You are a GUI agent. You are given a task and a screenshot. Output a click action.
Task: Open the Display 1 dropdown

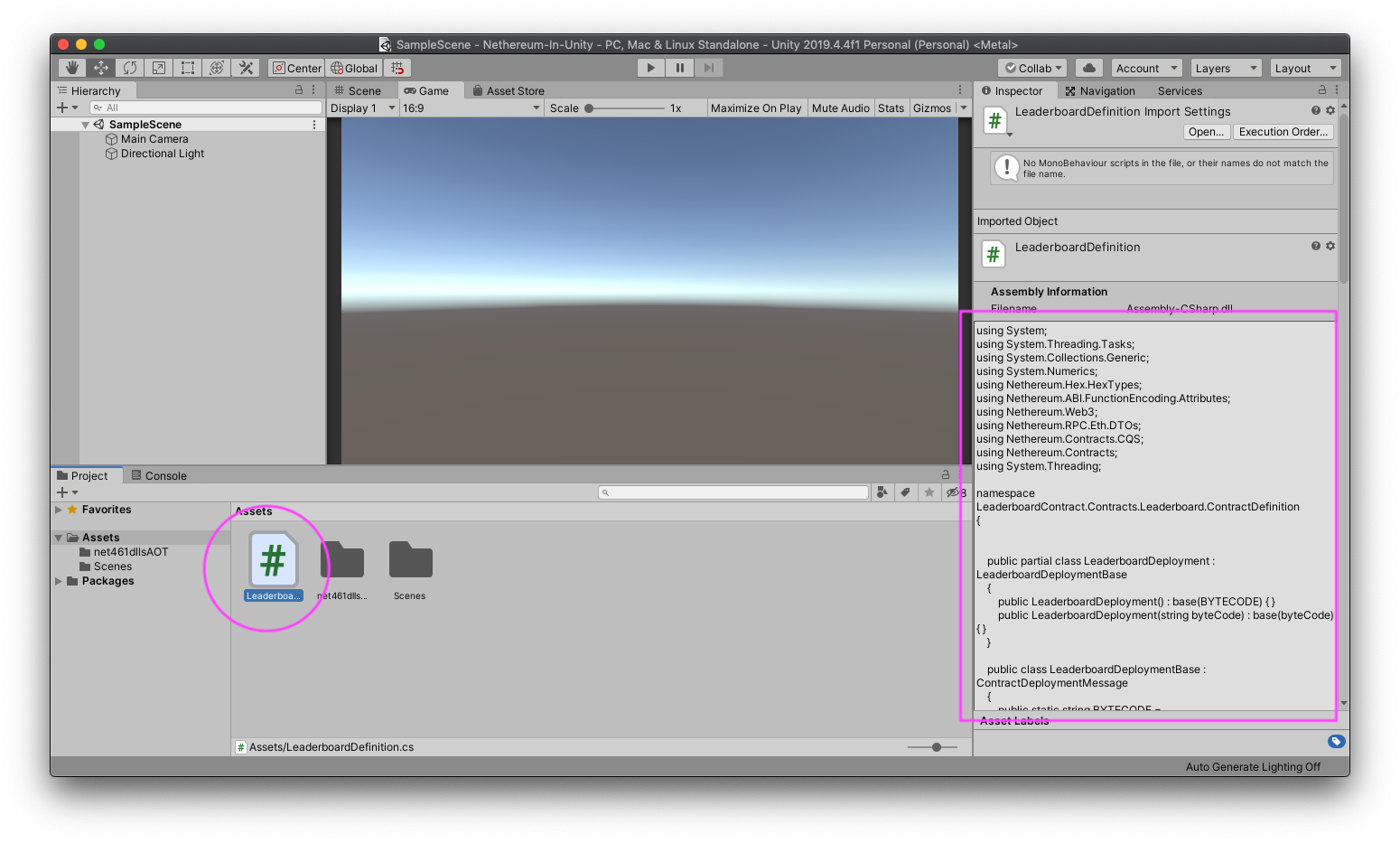click(361, 108)
